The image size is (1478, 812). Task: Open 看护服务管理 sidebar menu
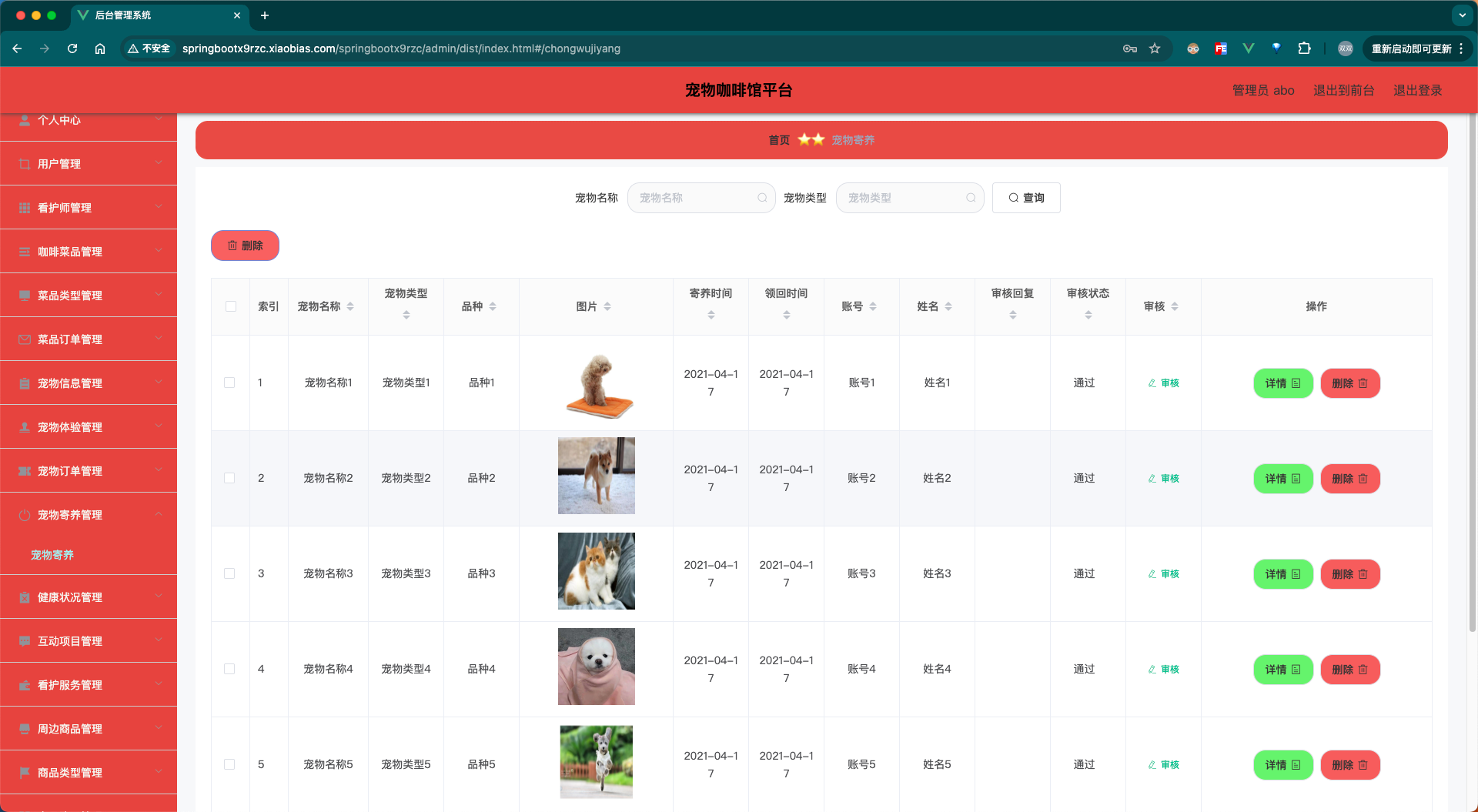89,685
